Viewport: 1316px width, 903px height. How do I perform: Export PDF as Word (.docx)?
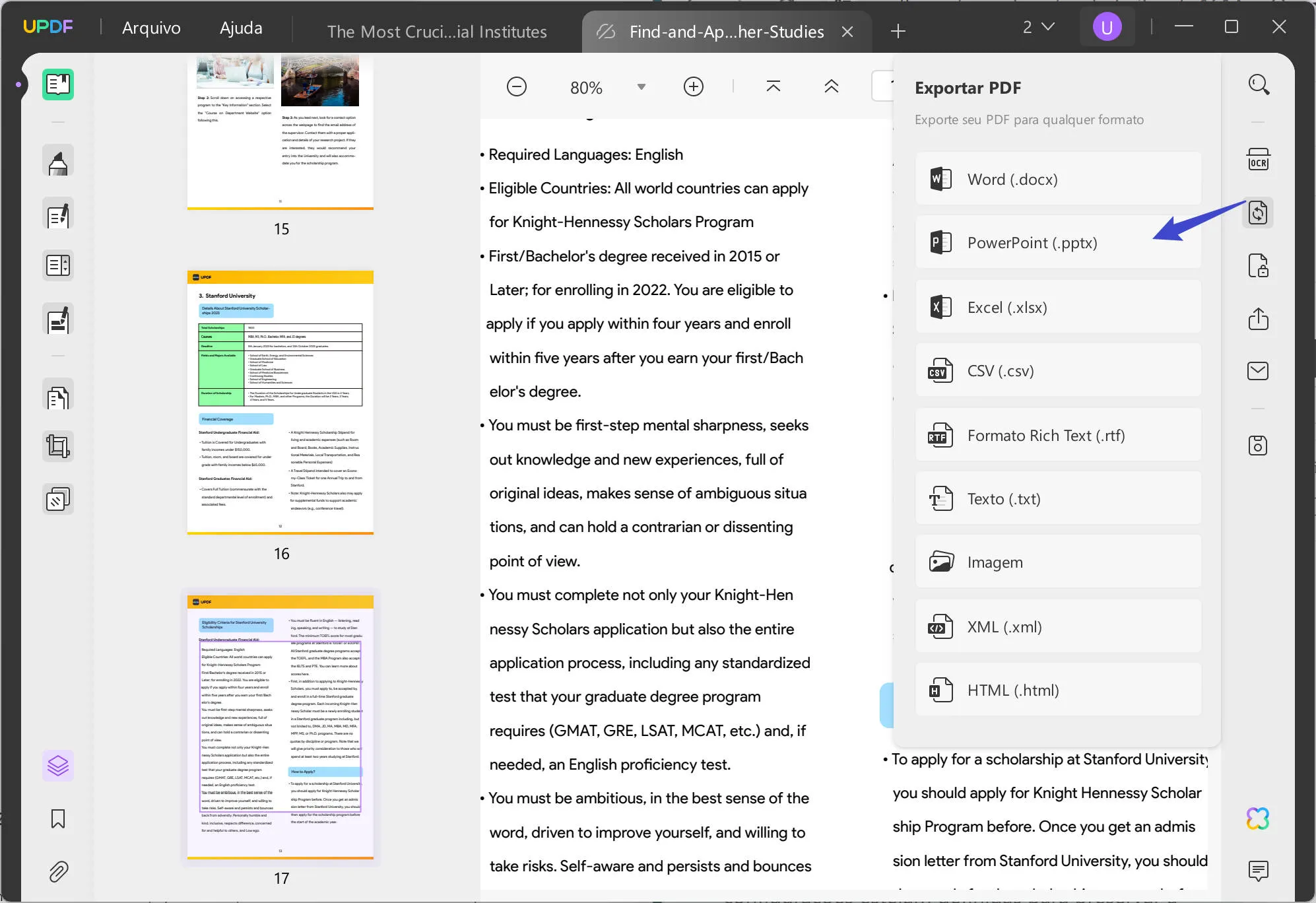tap(1057, 179)
